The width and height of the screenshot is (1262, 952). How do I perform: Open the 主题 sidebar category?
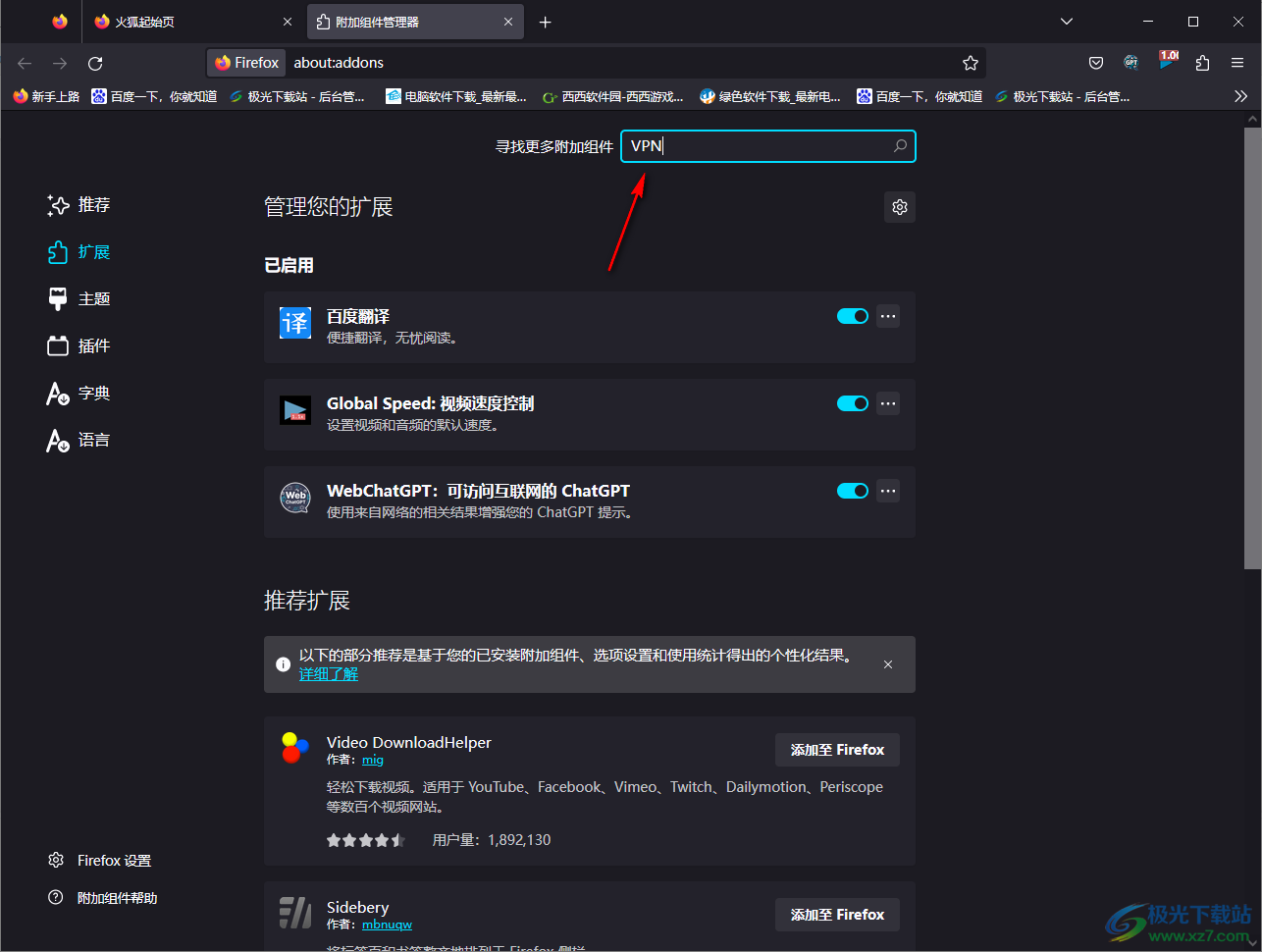coord(79,299)
